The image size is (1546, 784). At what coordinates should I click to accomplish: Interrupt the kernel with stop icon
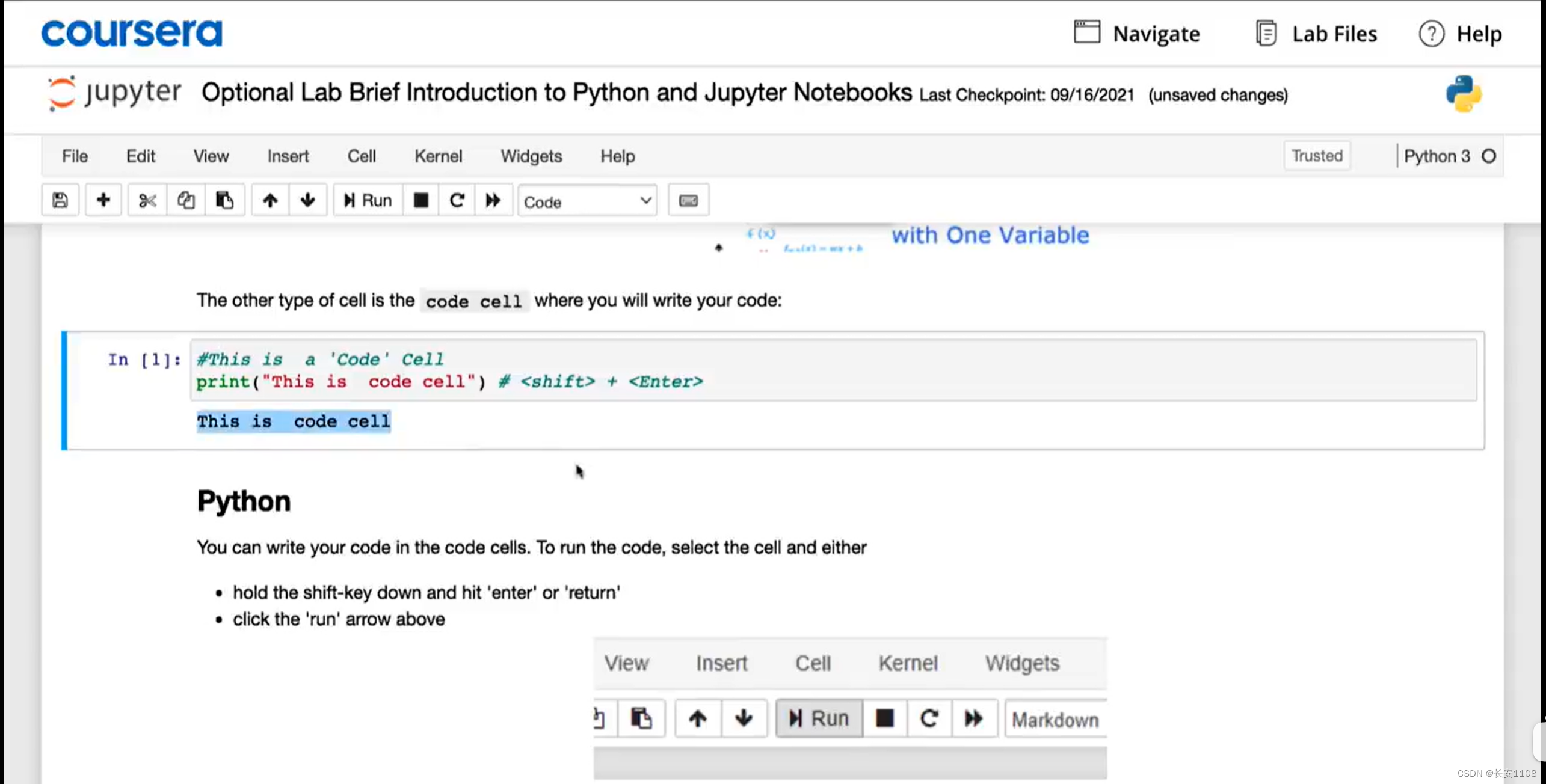[x=421, y=200]
